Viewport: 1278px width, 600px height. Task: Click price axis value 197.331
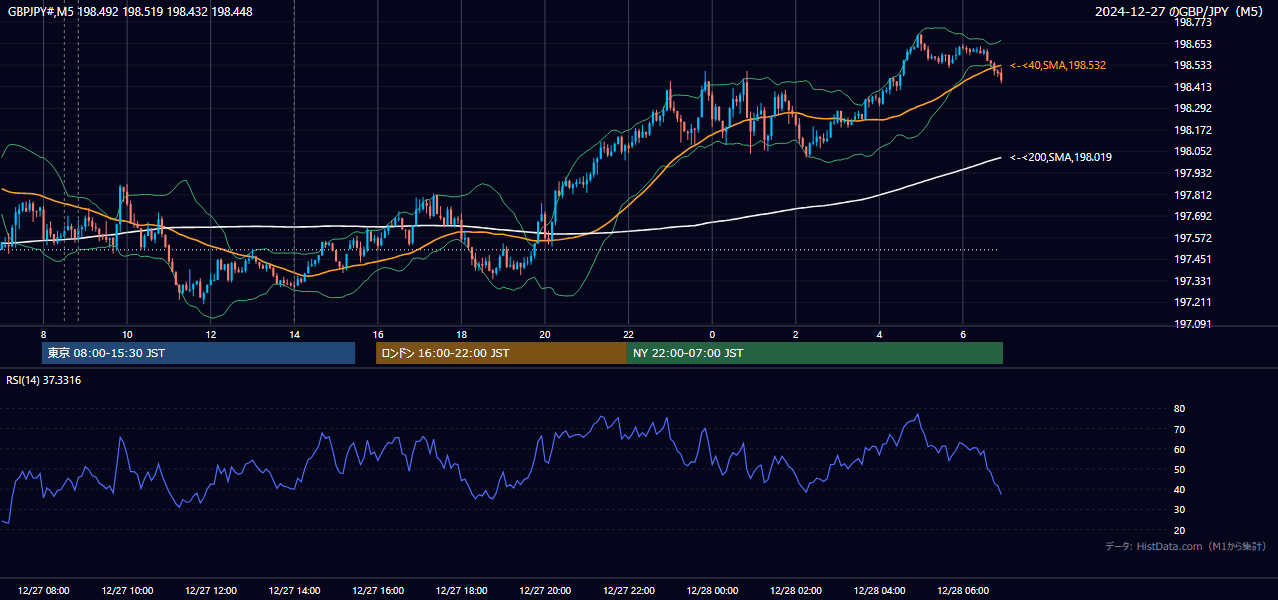click(1193, 281)
